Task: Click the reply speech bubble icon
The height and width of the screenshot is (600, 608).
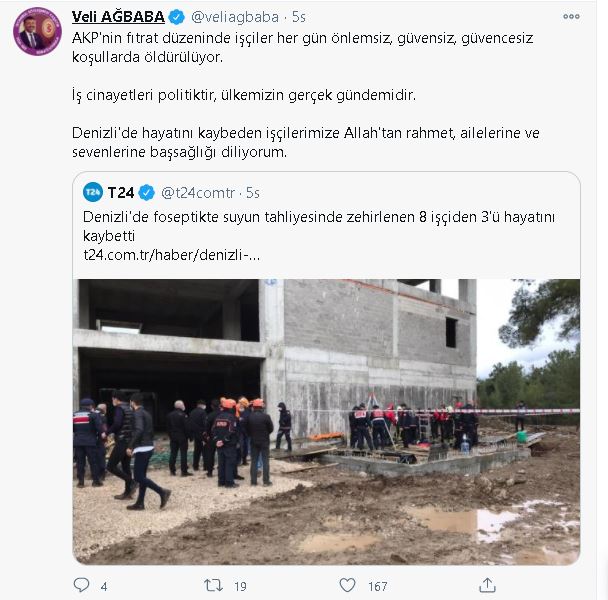Action: (81, 585)
